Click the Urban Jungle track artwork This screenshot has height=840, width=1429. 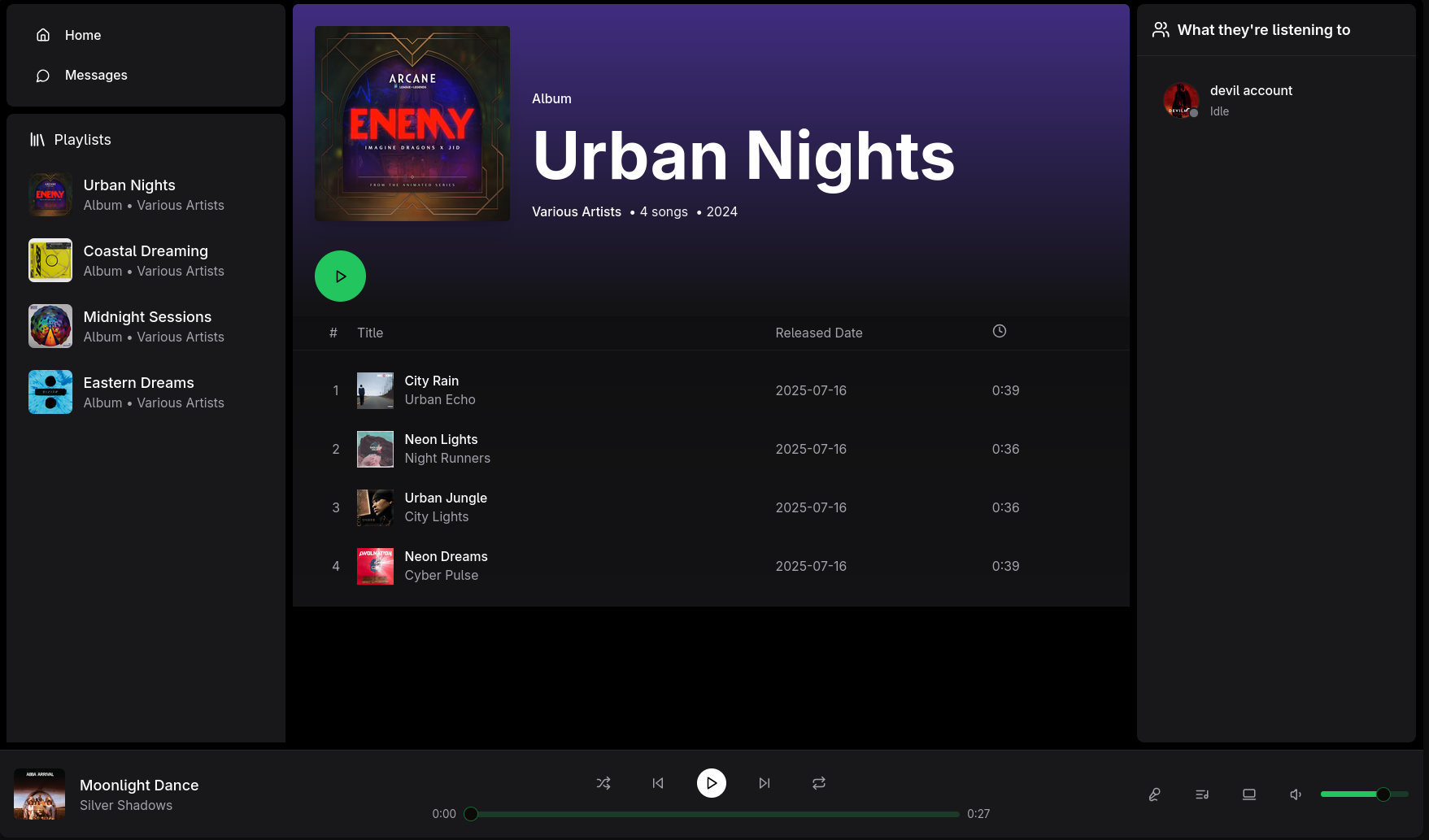pyautogui.click(x=375, y=507)
